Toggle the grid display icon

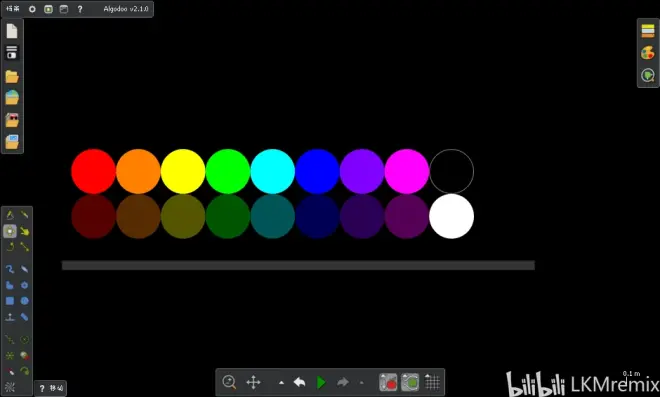(432, 382)
